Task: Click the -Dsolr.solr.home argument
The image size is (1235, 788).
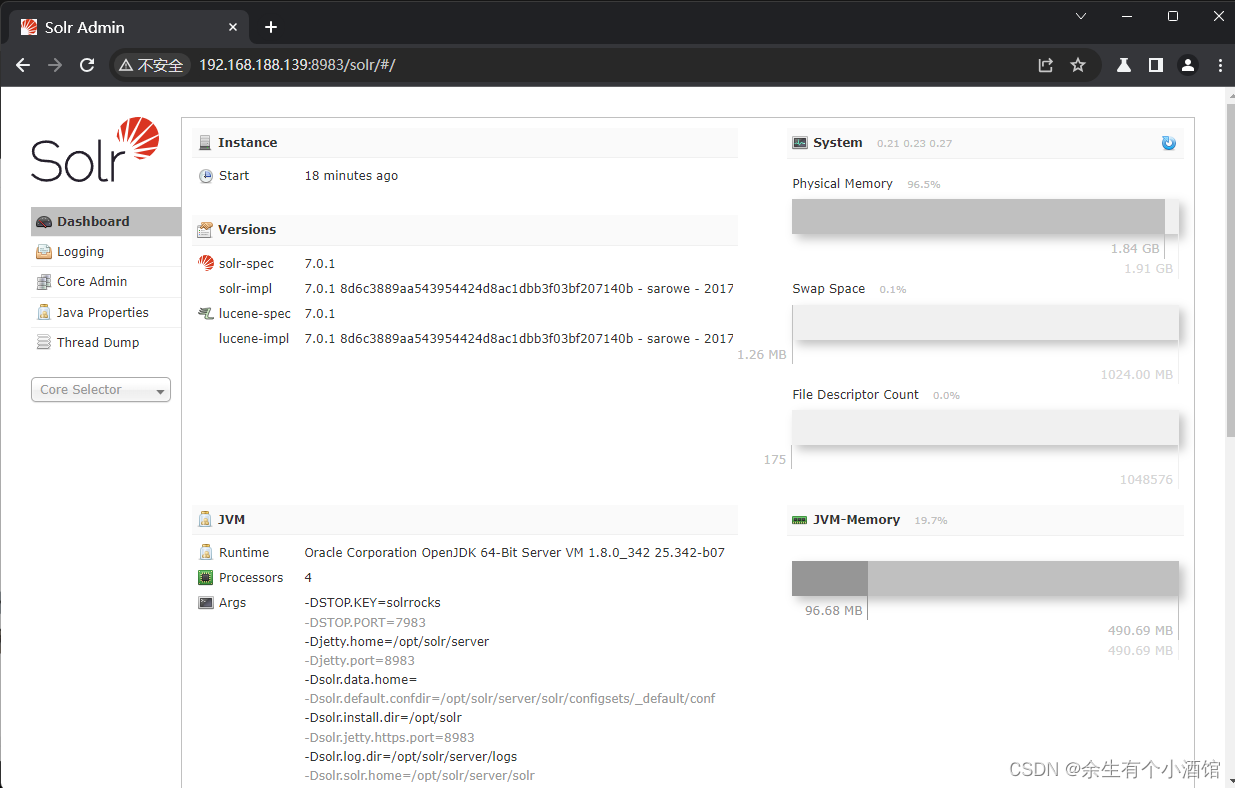Action: tap(420, 776)
